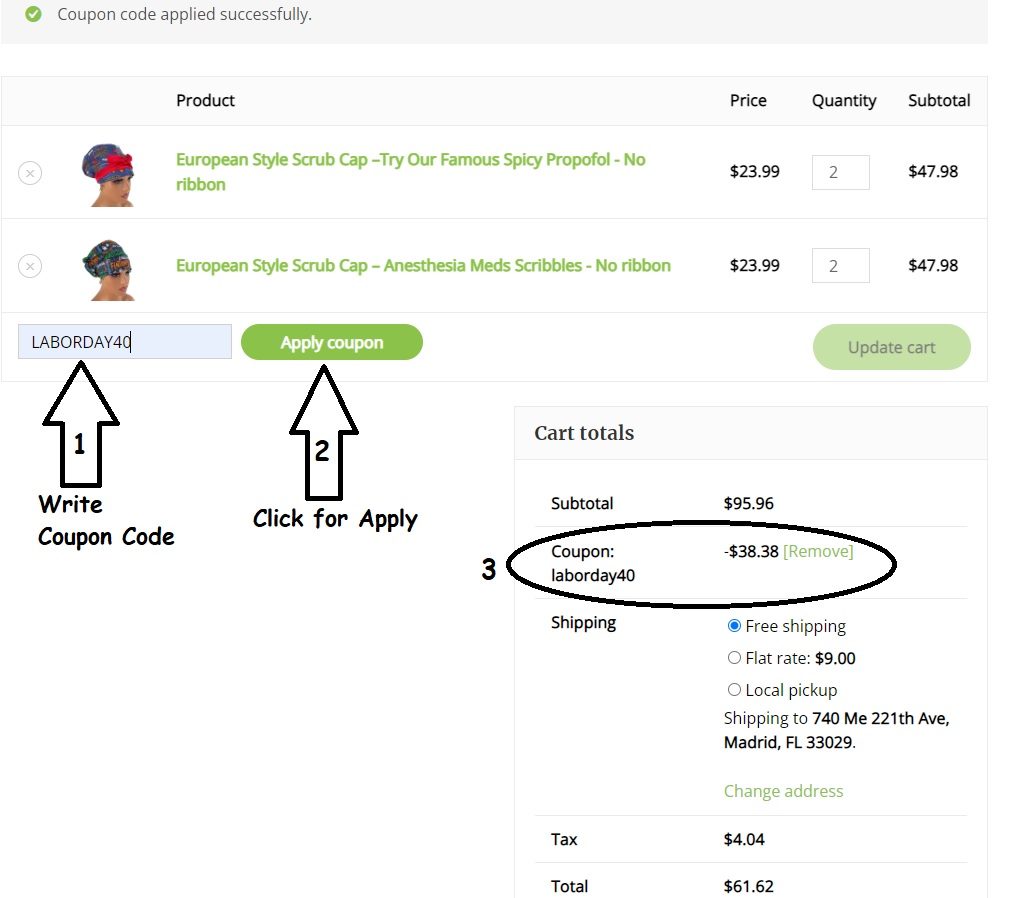This screenshot has height=898, width=1011.
Task: Remove the Spicy Propofol scrub cap item
Action: click(x=30, y=173)
